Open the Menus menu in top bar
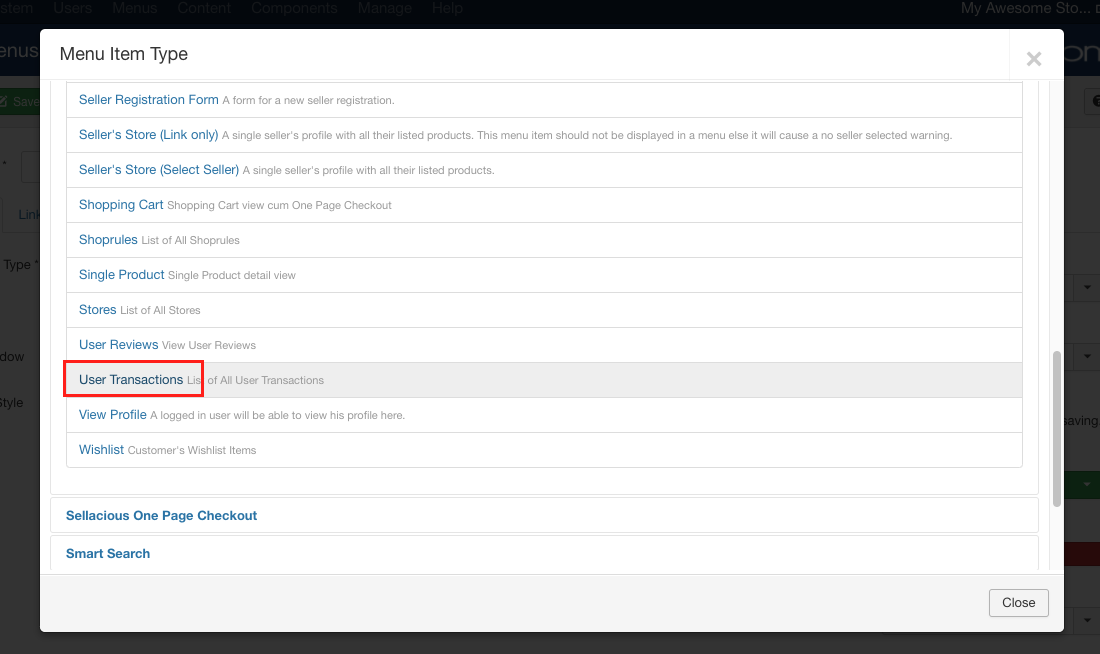 (x=135, y=8)
